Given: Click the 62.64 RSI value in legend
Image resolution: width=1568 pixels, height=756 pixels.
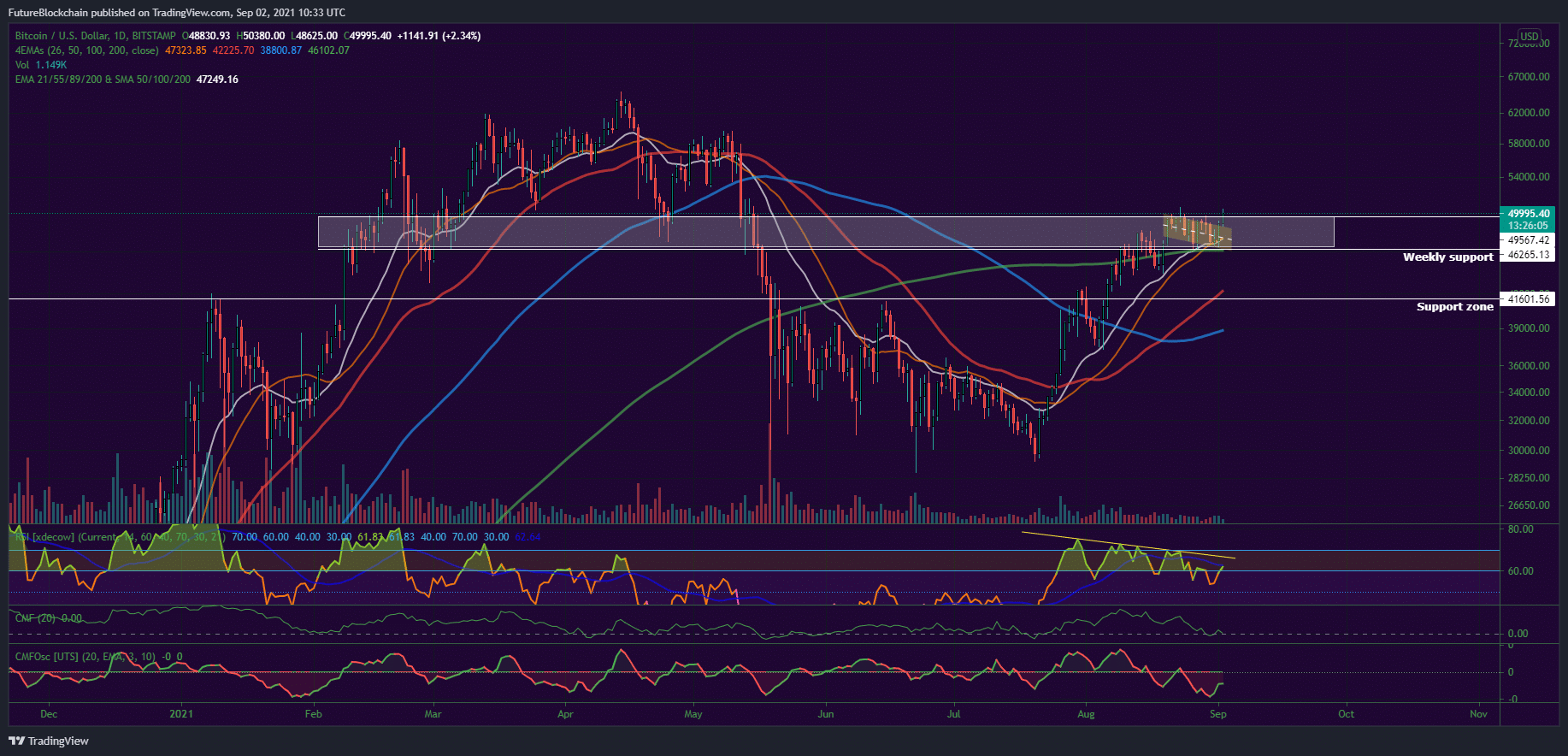Looking at the screenshot, I should pos(528,537).
